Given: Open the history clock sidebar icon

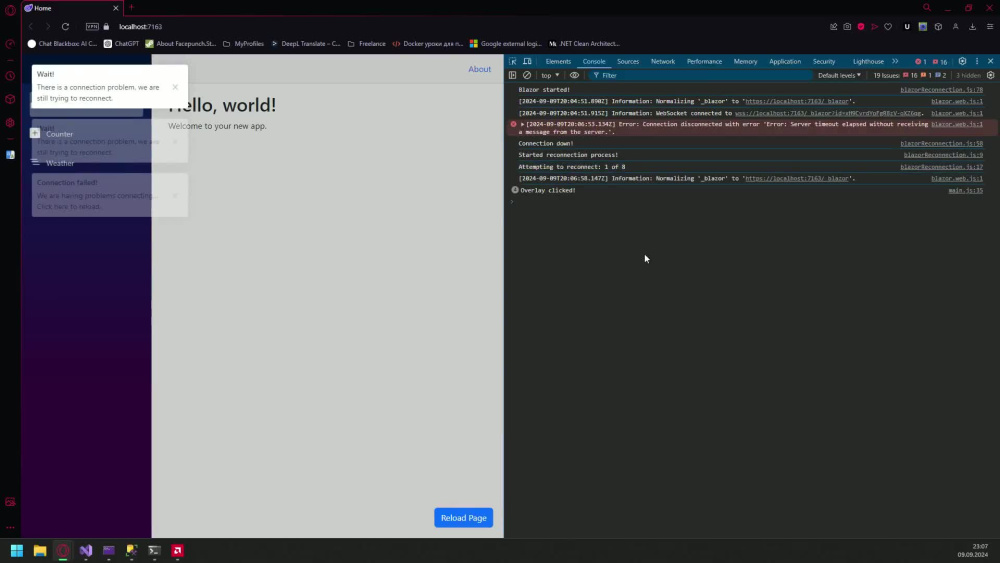Looking at the screenshot, I should (10, 76).
